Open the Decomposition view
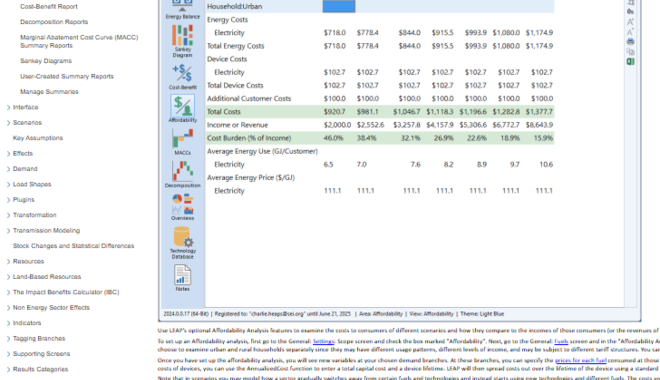The image size is (660, 380). (182, 174)
